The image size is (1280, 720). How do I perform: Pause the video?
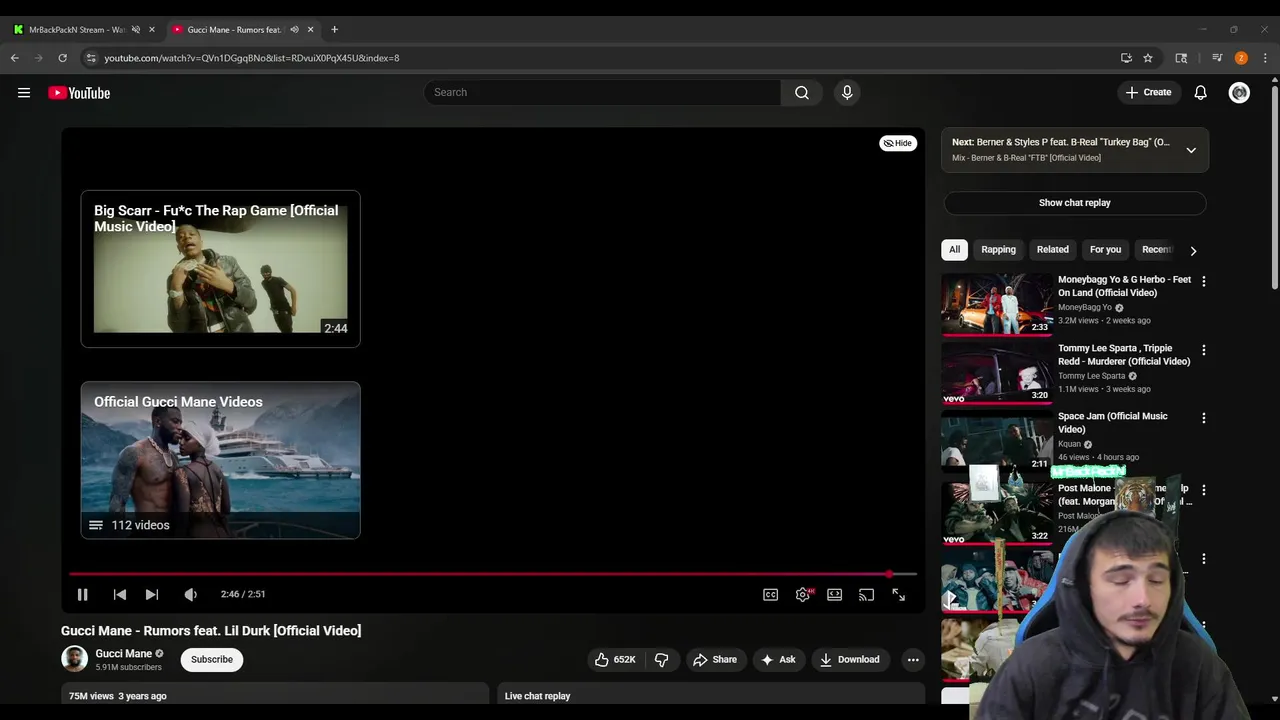click(x=83, y=594)
